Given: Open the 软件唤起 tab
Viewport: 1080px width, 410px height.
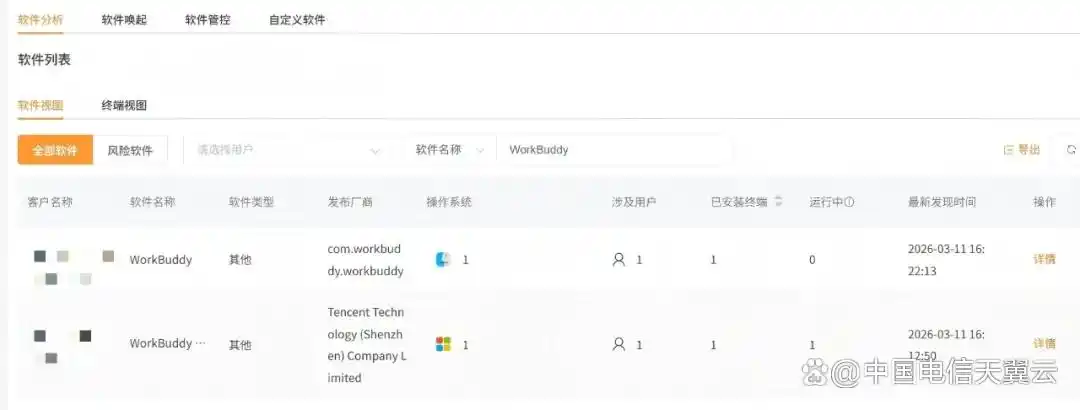Looking at the screenshot, I should coord(124,20).
